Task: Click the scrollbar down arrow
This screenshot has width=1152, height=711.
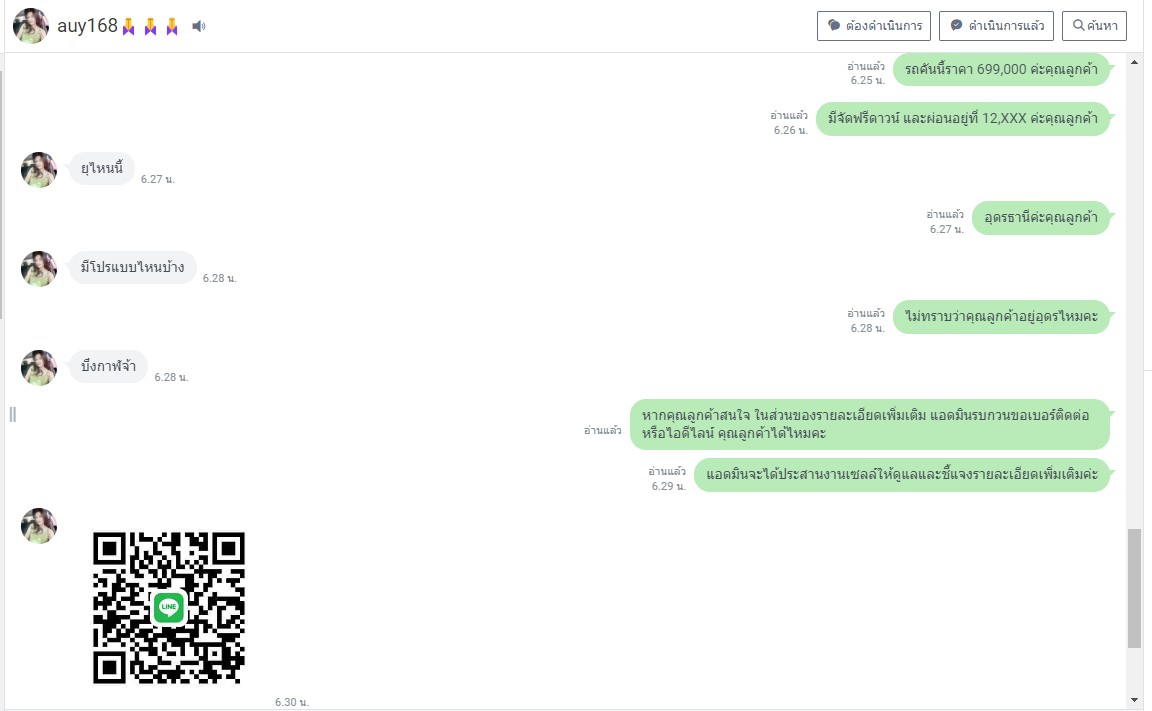Action: click(x=1134, y=700)
